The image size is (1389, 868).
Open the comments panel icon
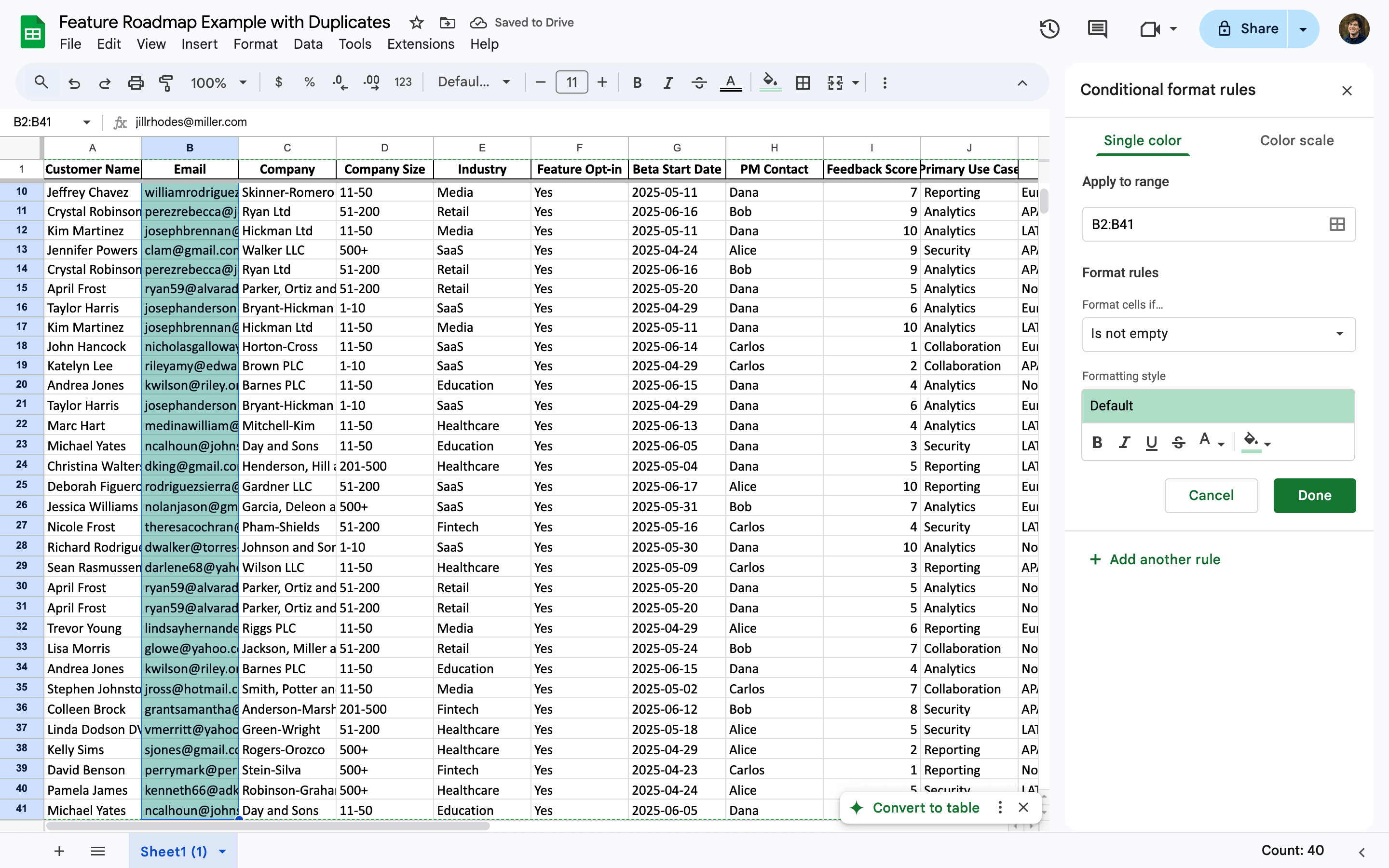(x=1097, y=29)
